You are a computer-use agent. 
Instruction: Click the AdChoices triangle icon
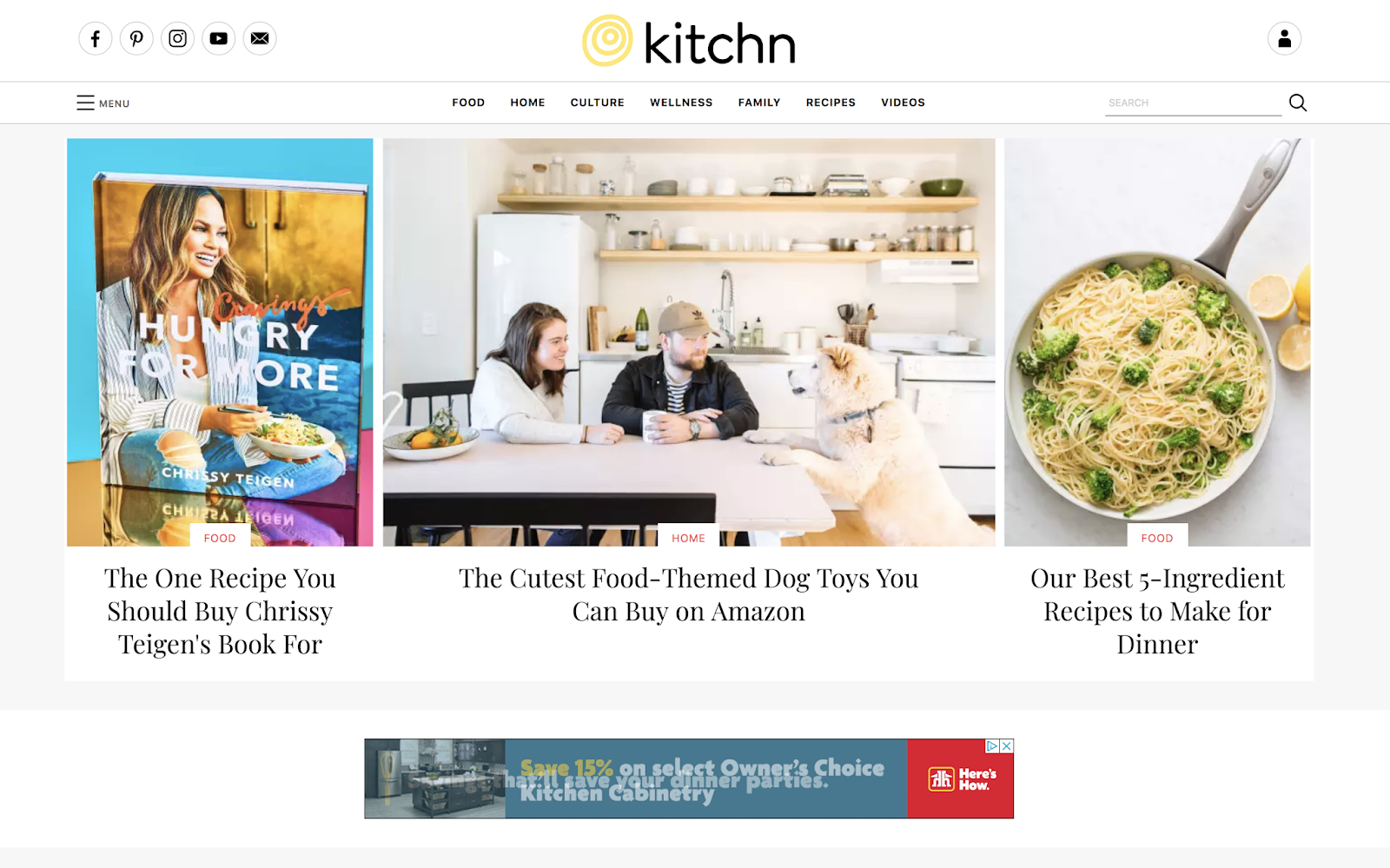click(992, 745)
